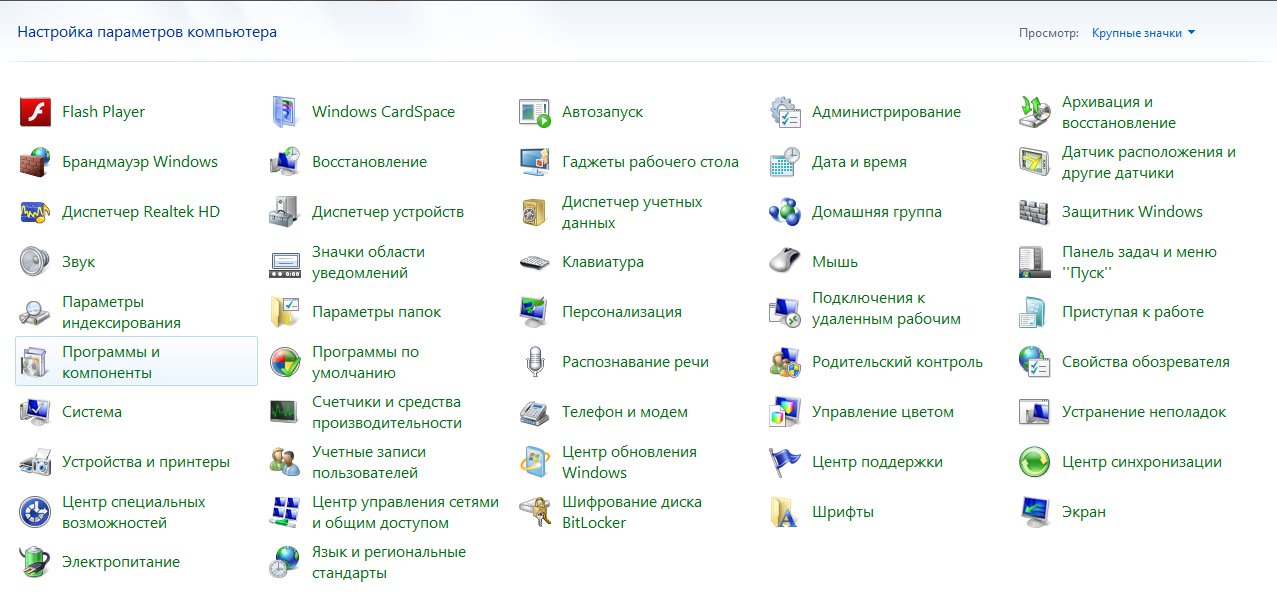Click the Родительский контроль icon
This screenshot has height=605, width=1277.
(x=785, y=362)
